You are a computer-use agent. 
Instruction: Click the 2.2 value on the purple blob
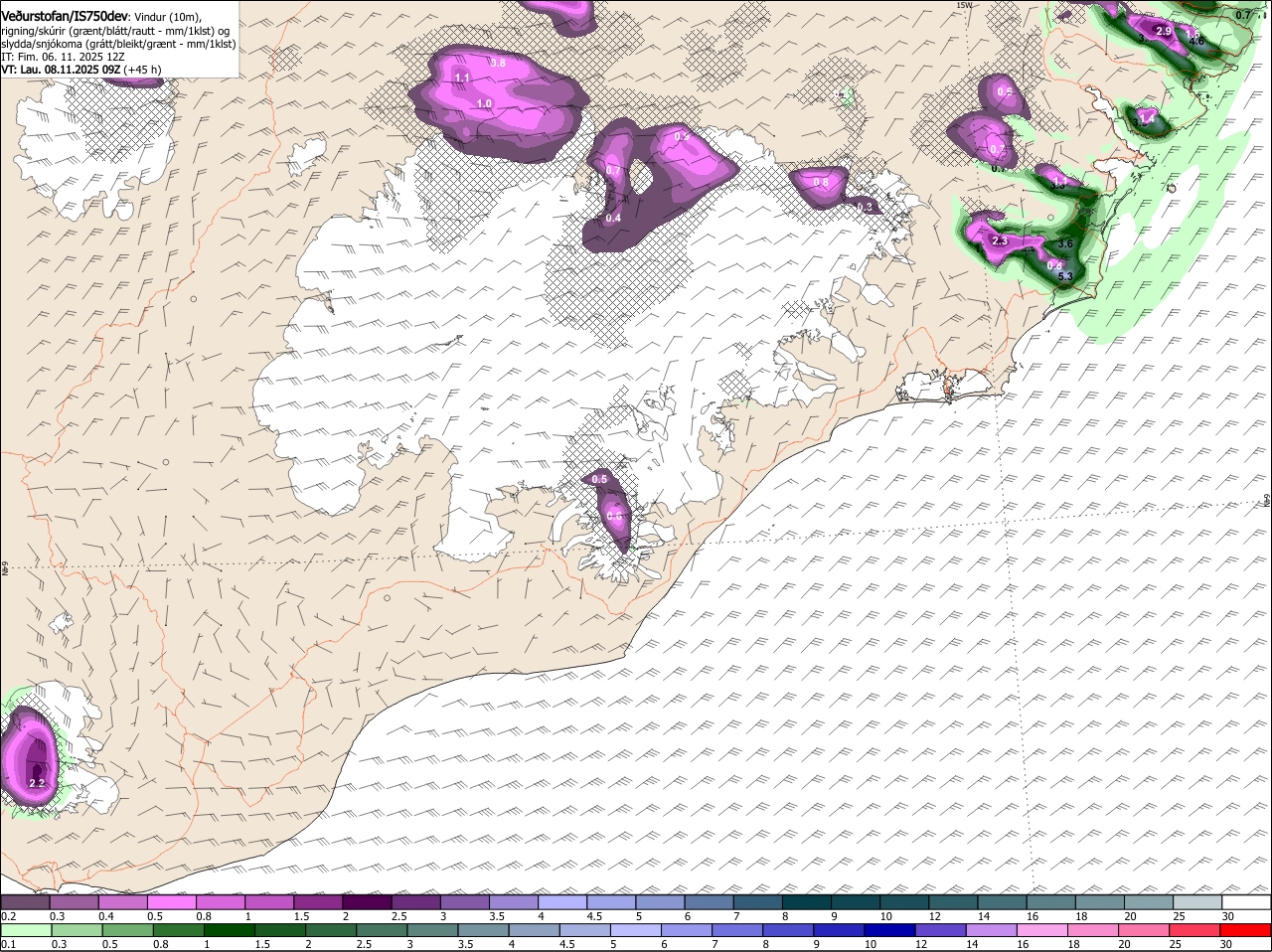pyautogui.click(x=38, y=783)
